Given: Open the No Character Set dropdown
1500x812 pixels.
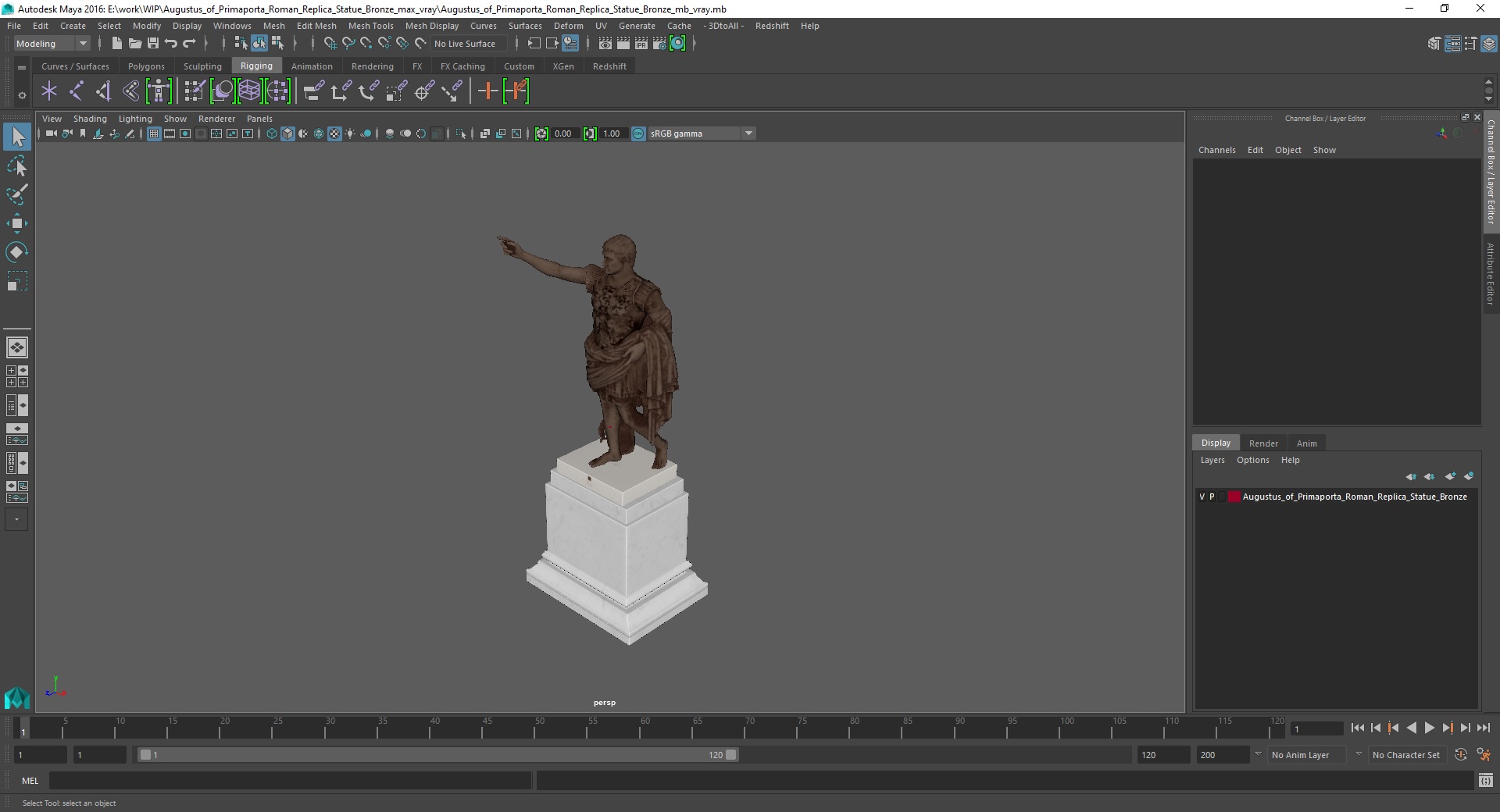Looking at the screenshot, I should [1406, 755].
